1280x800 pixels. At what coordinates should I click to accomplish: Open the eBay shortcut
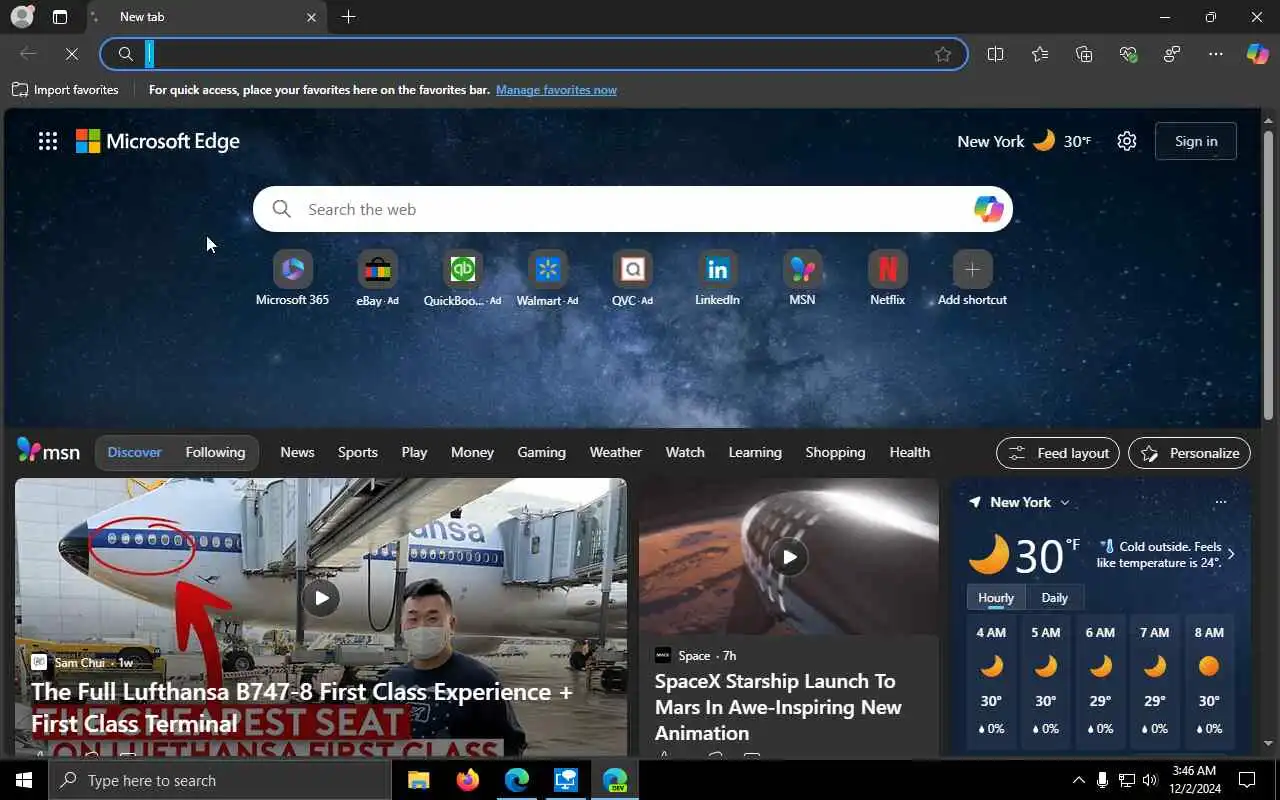point(377,278)
